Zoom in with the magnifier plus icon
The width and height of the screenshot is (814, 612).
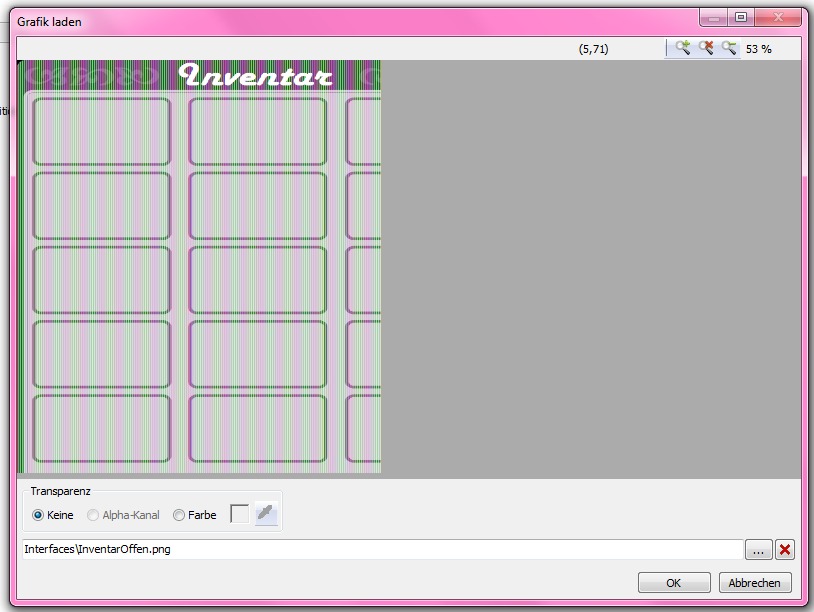tap(683, 48)
